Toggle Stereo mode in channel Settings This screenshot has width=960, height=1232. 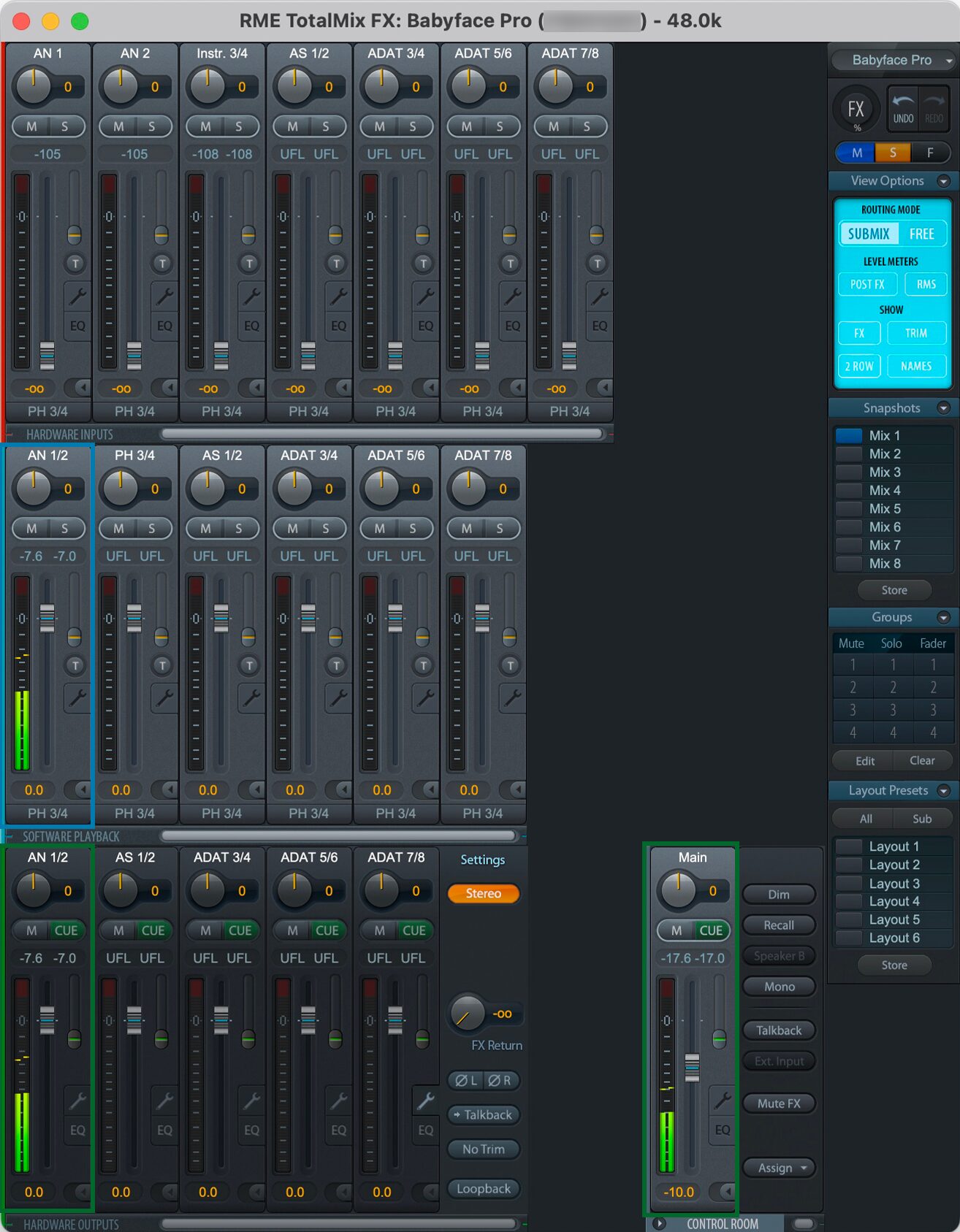(483, 893)
